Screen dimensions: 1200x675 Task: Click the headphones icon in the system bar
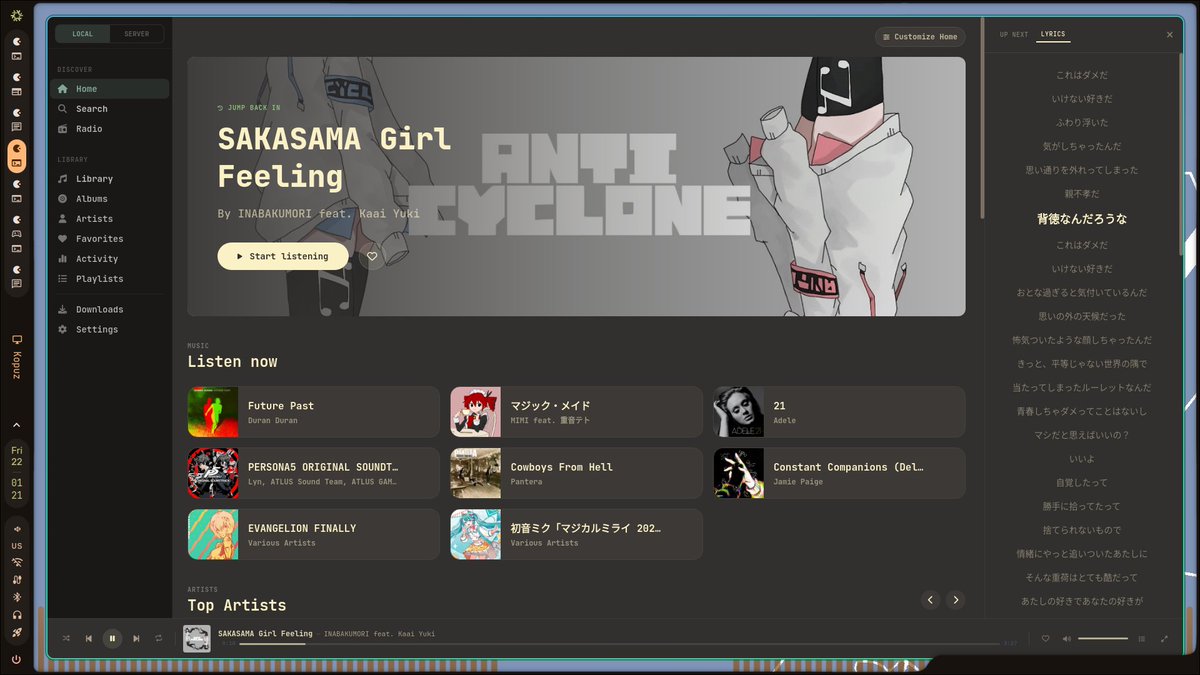pos(16,615)
